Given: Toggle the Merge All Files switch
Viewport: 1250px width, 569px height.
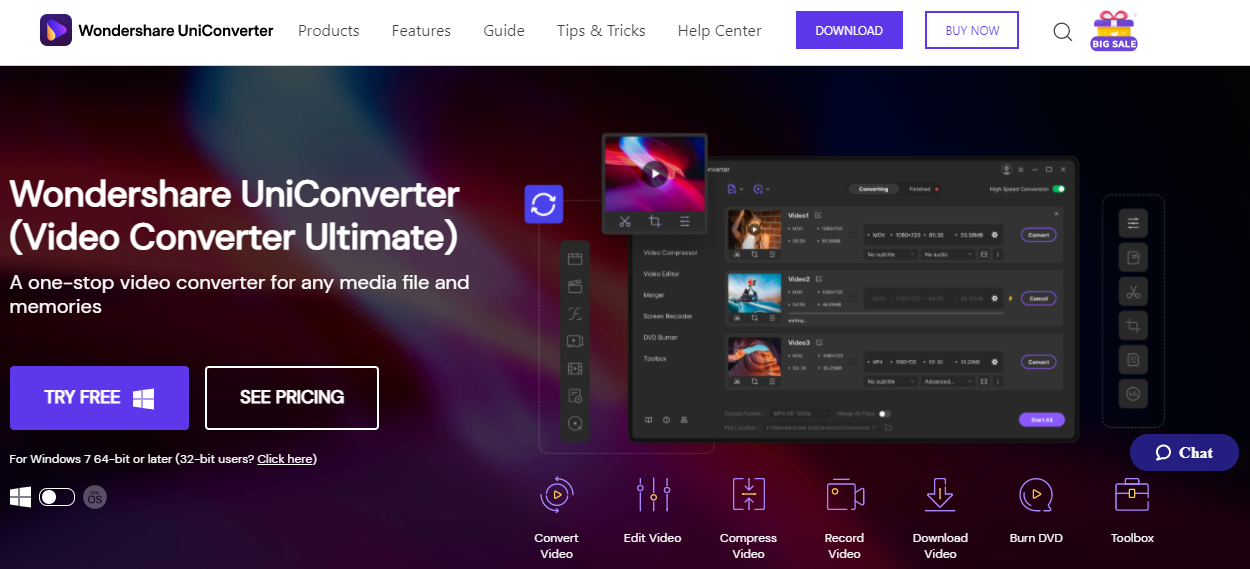Looking at the screenshot, I should click(884, 413).
